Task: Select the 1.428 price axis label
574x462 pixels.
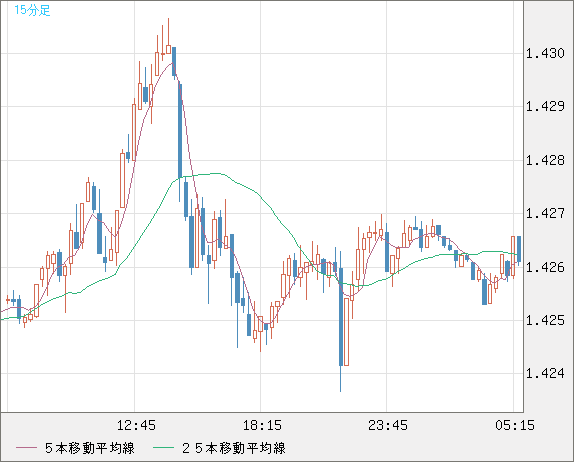Action: point(545,160)
